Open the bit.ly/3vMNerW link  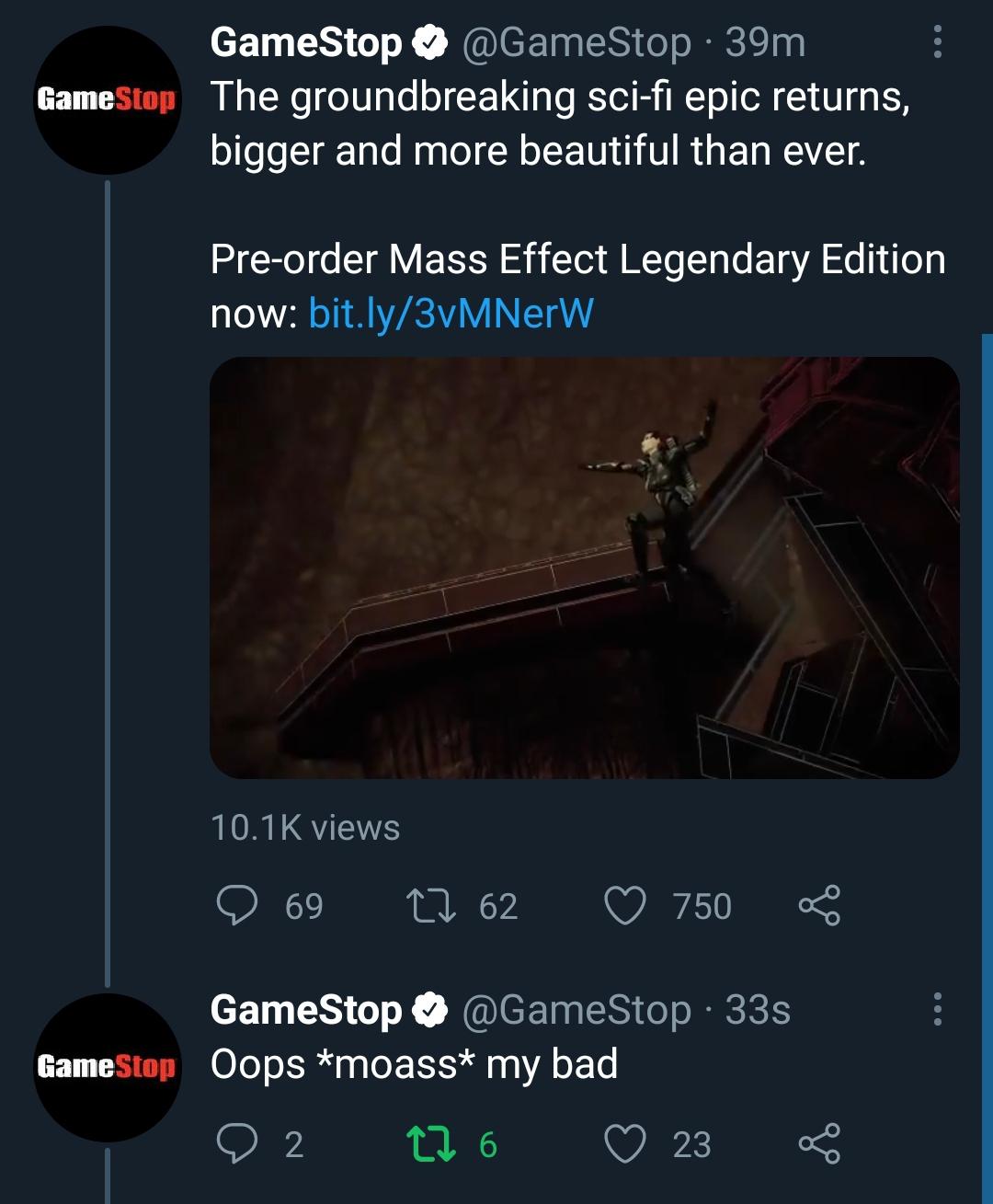451,314
